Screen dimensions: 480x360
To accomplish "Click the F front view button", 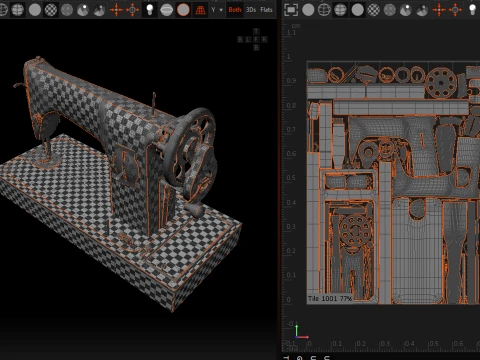I will (x=256, y=39).
